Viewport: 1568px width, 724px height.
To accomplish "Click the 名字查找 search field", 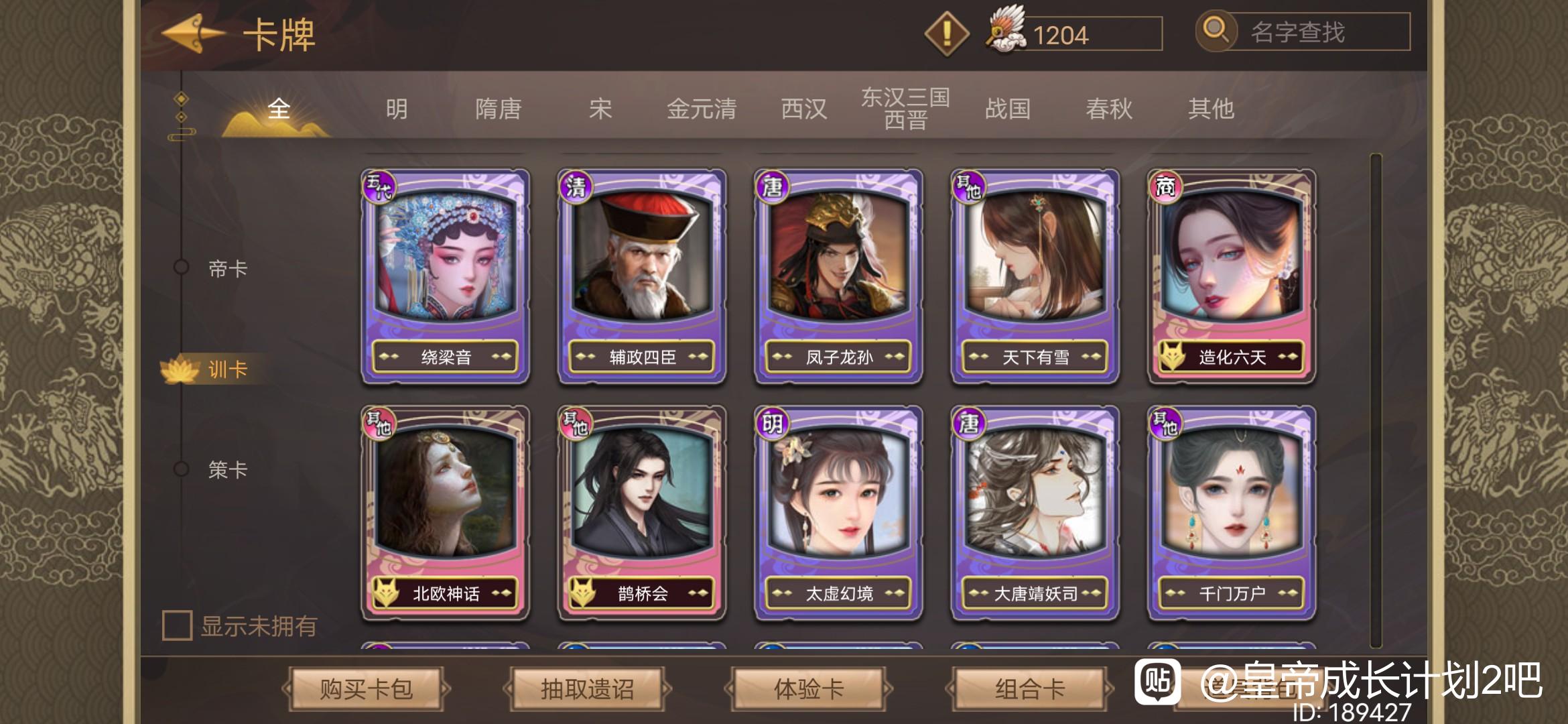I will tap(1319, 32).
